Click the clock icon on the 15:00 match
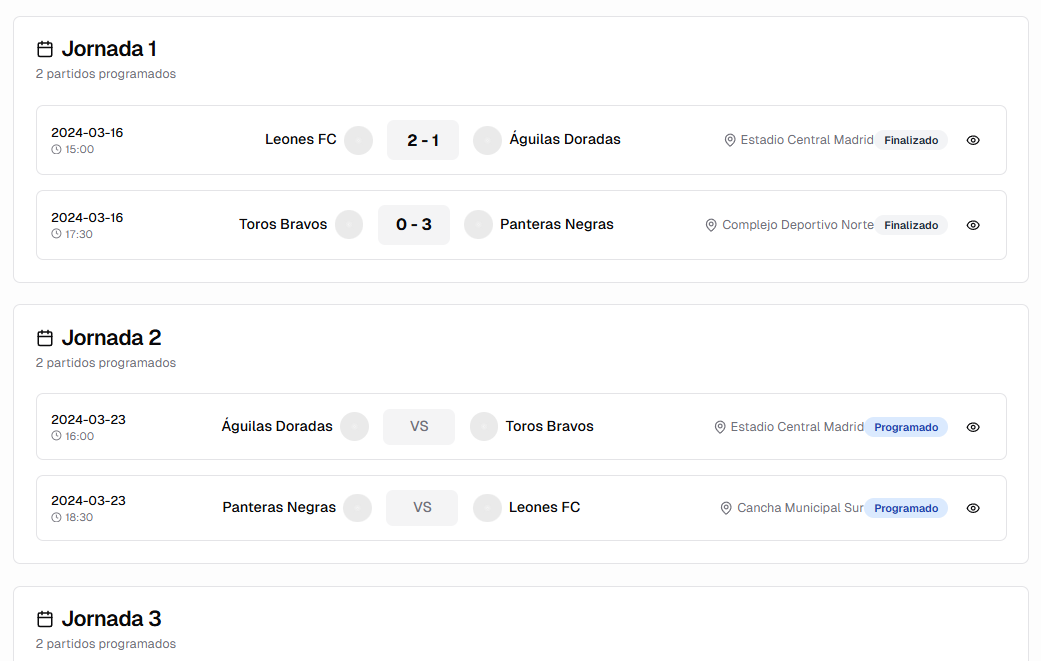 56,150
